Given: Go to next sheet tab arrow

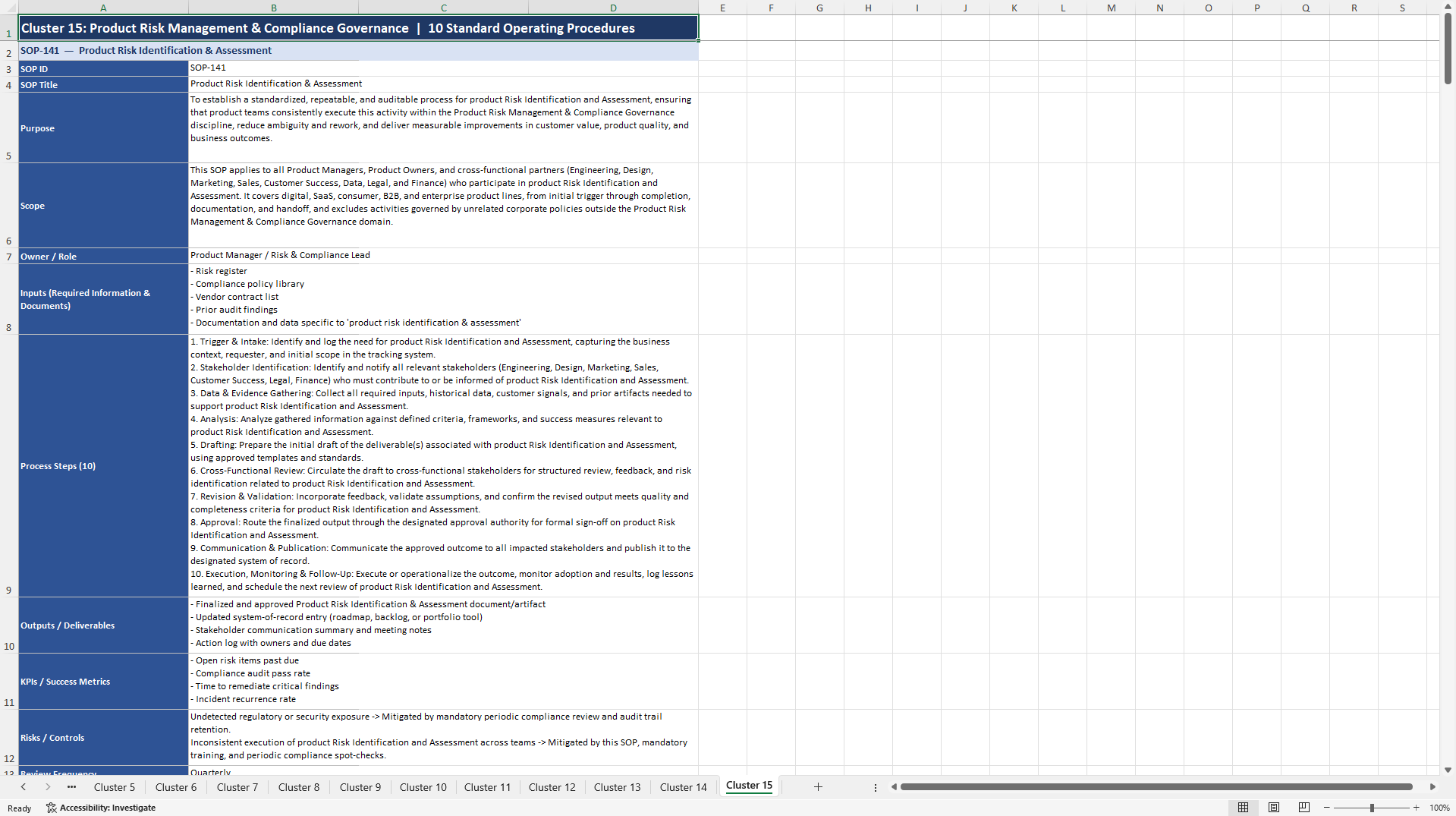Looking at the screenshot, I should click(48, 787).
